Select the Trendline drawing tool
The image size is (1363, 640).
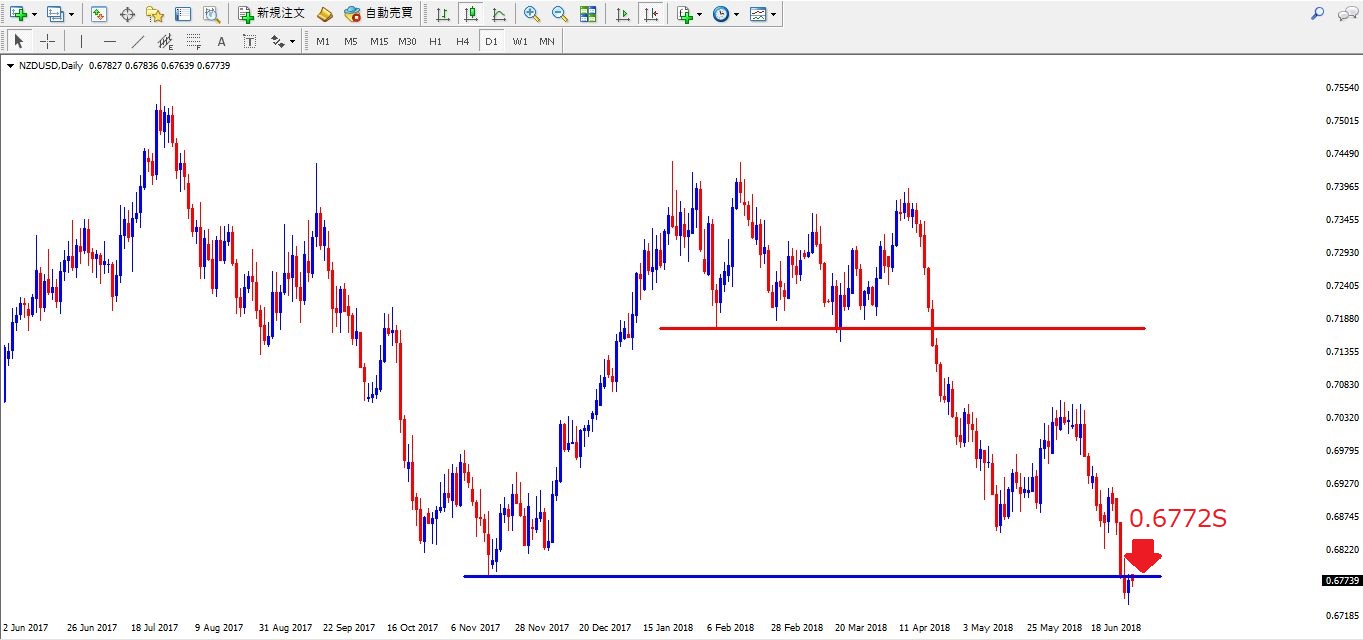click(x=138, y=41)
